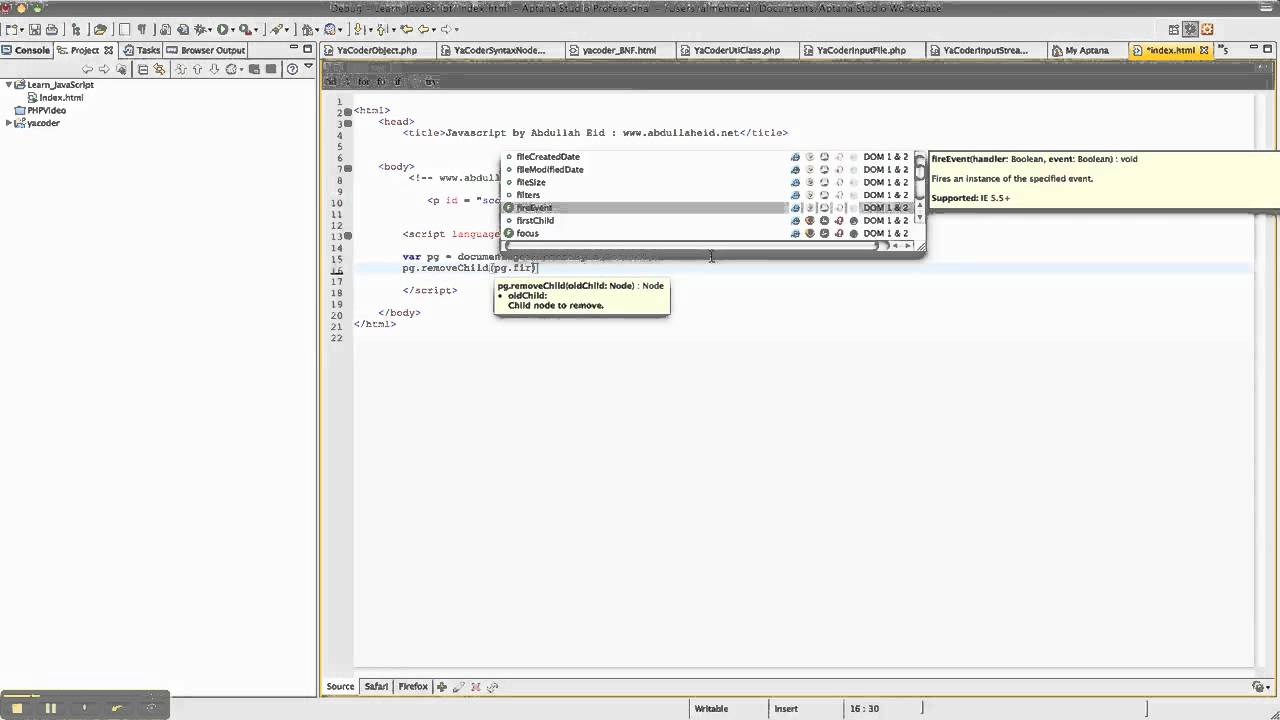Select firstChild in the autocomplete list
The image size is (1280, 720).
tap(706, 221)
